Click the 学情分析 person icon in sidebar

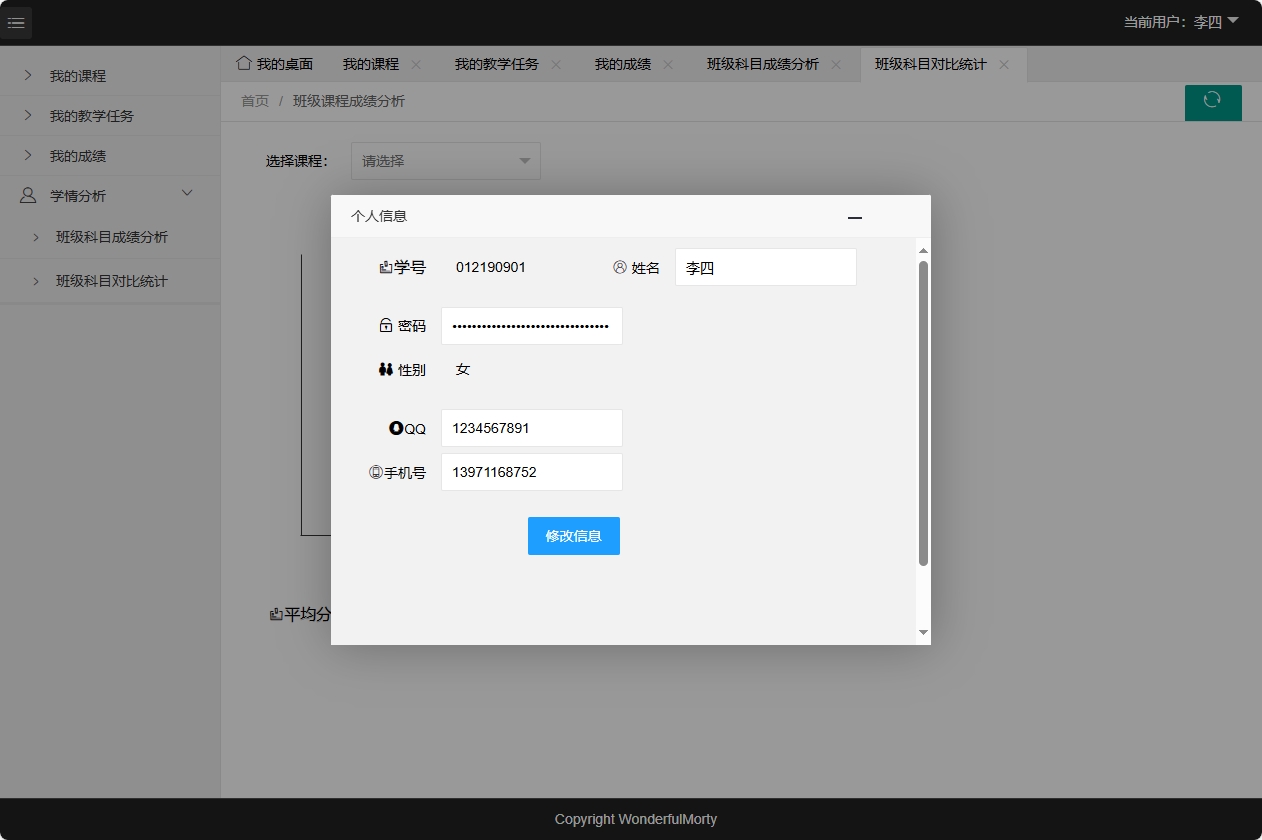[25, 194]
